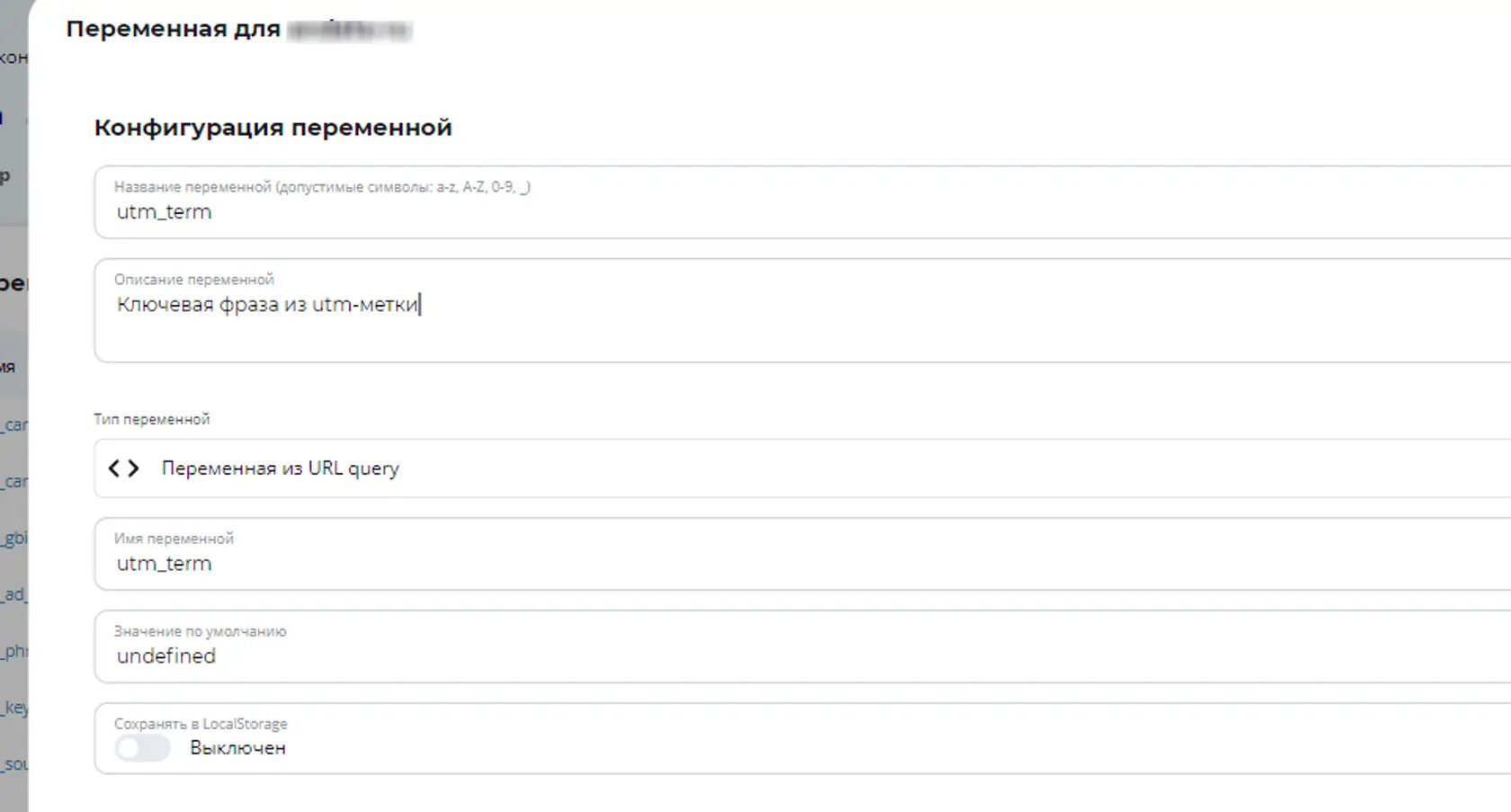Select the _sou row in background list
This screenshot has height=812, width=1511.
coord(13,764)
